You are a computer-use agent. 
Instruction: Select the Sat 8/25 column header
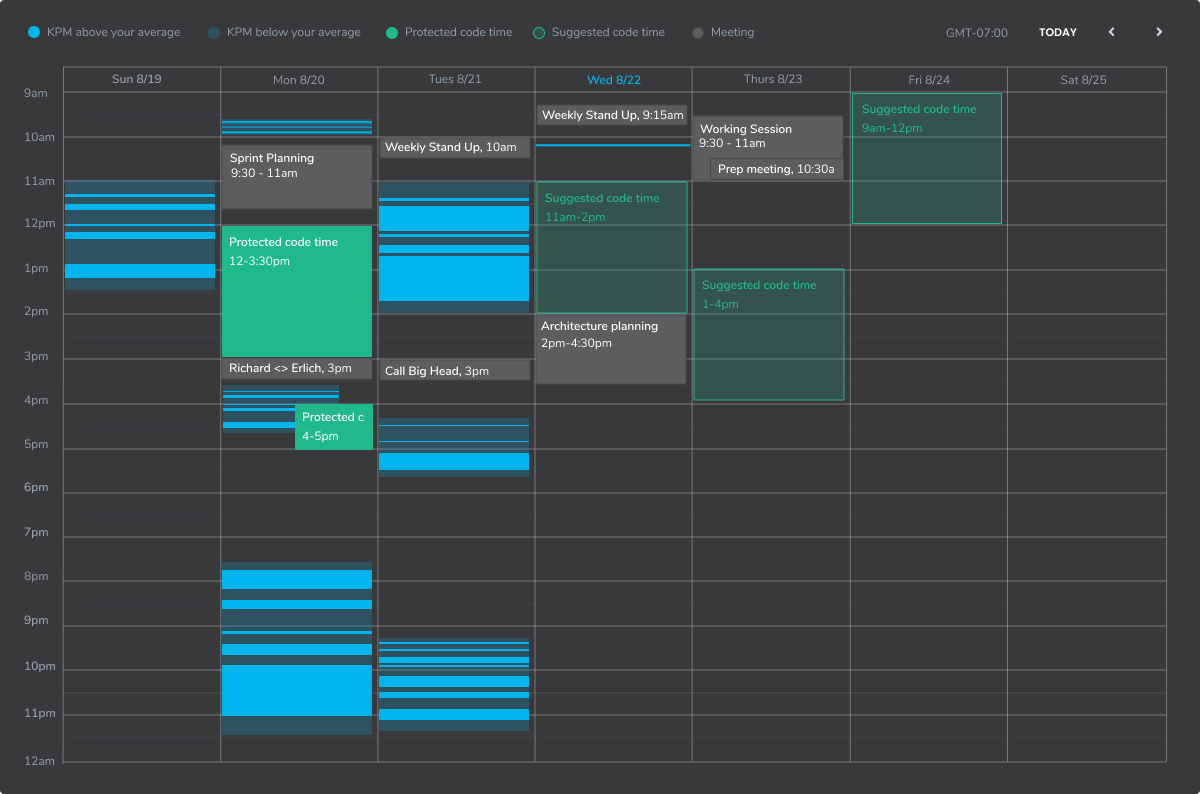(1085, 80)
